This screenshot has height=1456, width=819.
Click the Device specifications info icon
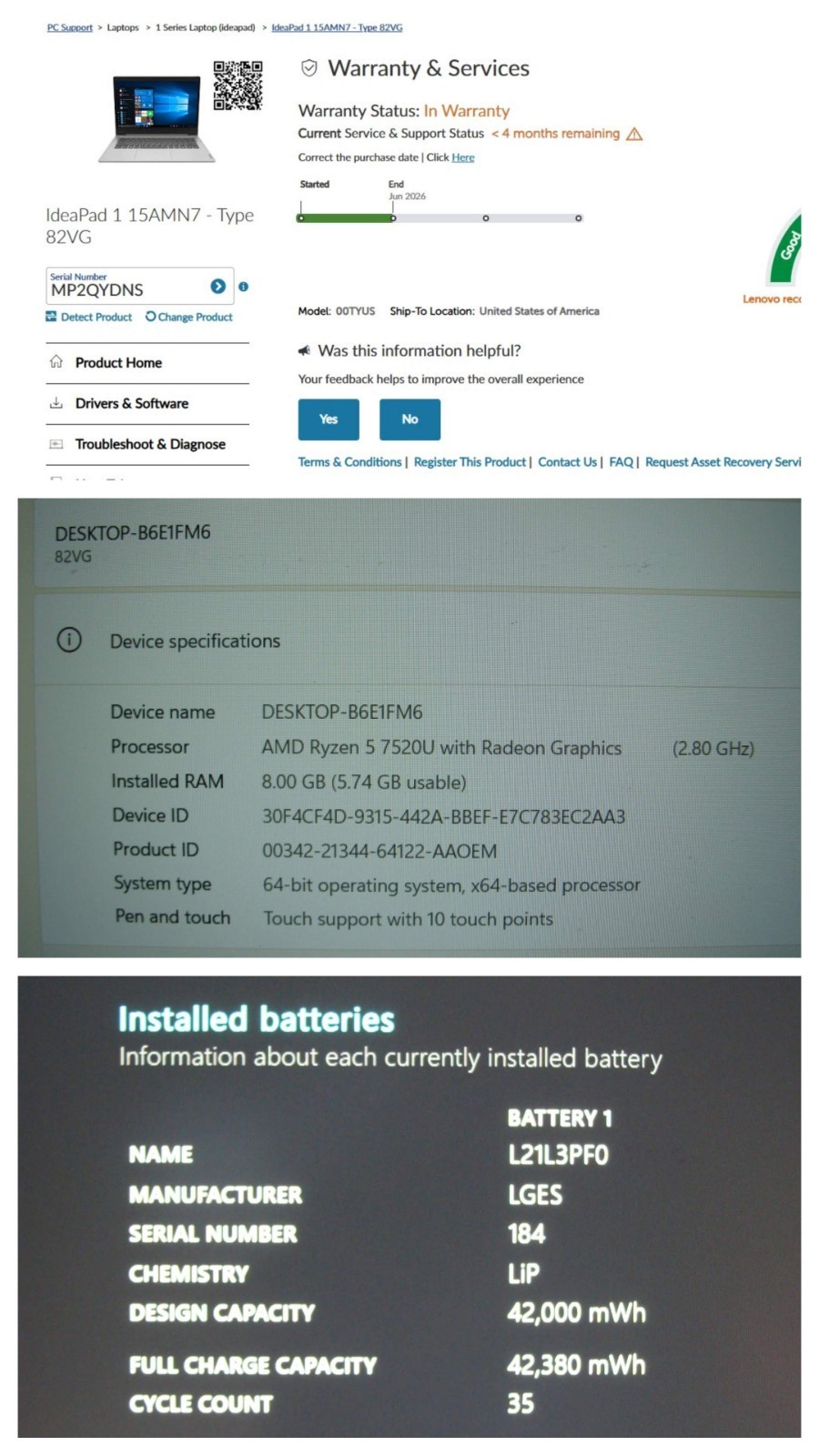[69, 640]
